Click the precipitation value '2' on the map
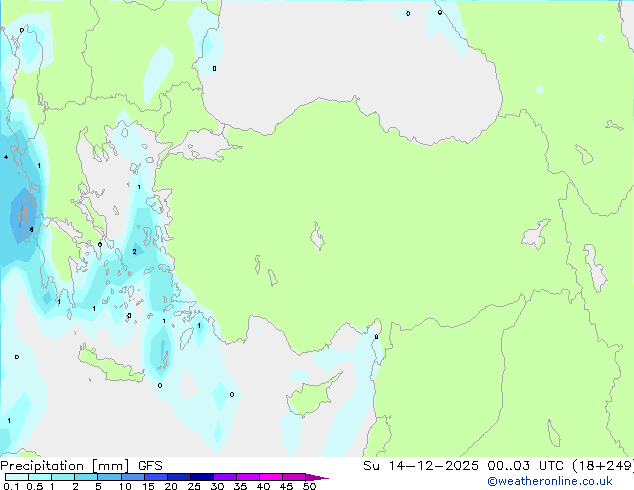Image resolution: width=634 pixels, height=490 pixels. 135,251
